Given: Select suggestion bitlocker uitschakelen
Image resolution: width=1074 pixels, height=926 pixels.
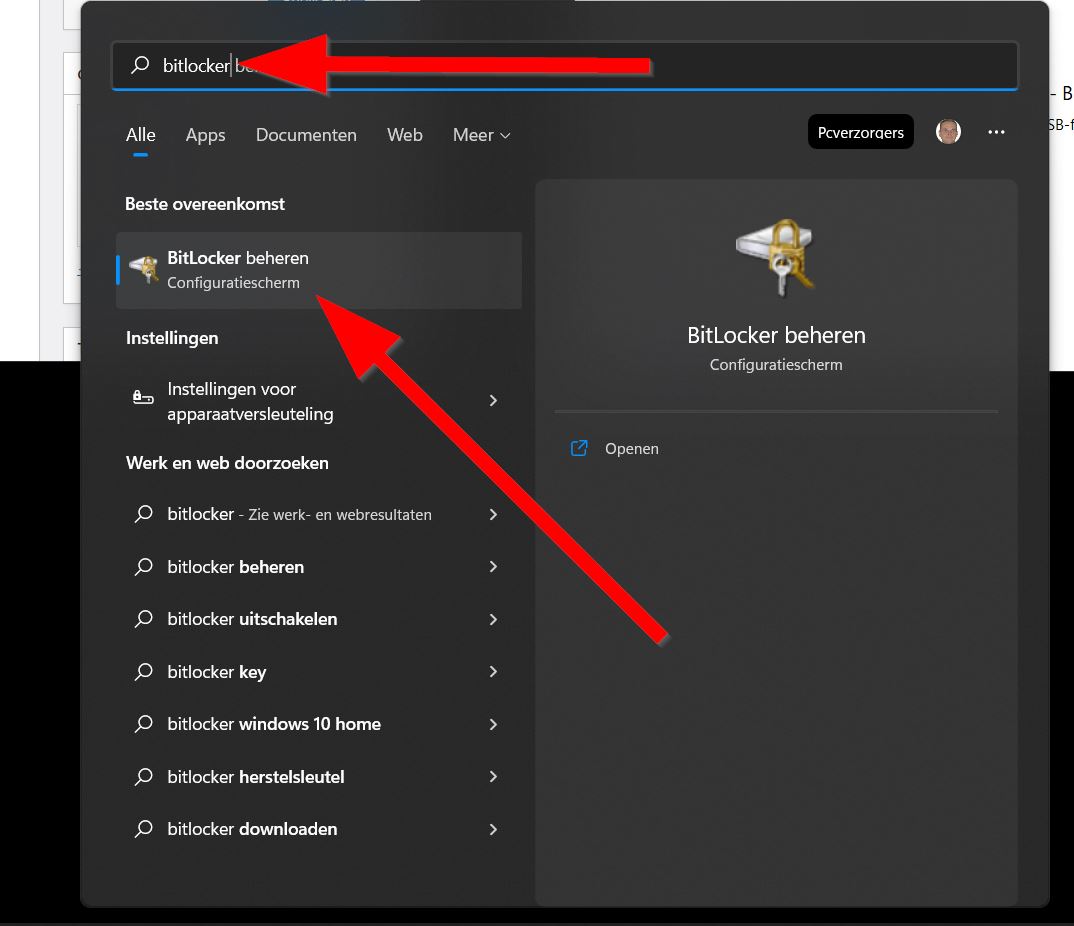Looking at the screenshot, I should [x=319, y=619].
